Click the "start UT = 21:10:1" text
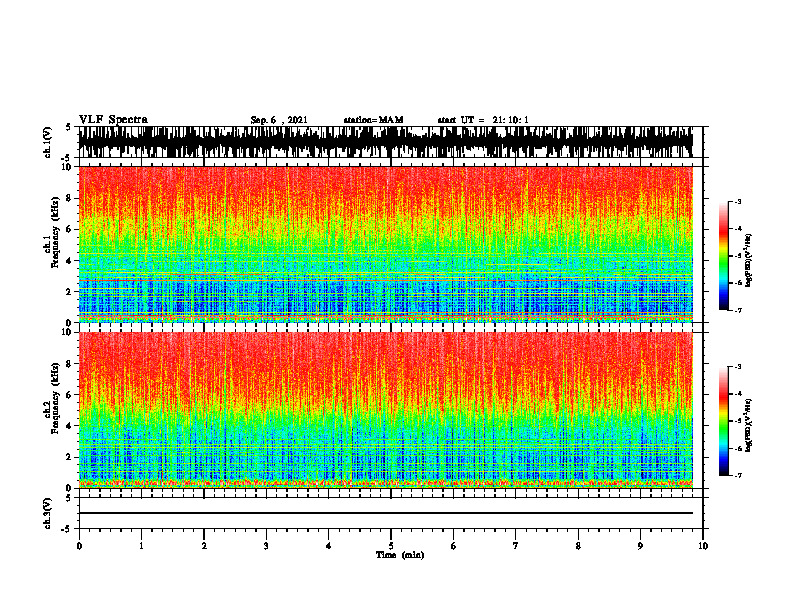The width and height of the screenshot is (792, 612). (x=483, y=120)
